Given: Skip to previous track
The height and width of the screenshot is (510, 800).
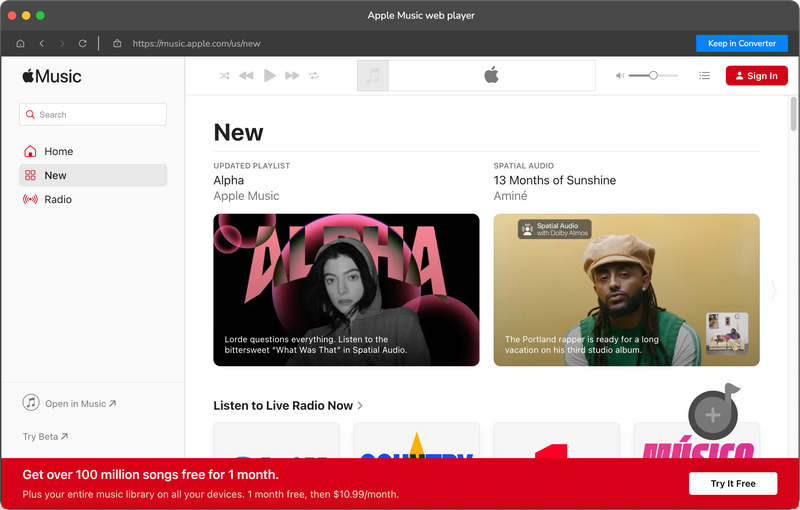Looking at the screenshot, I should 246,75.
